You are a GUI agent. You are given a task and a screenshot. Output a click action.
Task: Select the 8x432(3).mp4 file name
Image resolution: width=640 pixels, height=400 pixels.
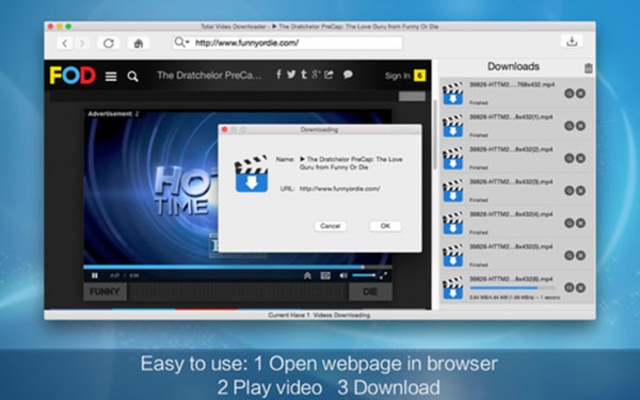(511, 182)
